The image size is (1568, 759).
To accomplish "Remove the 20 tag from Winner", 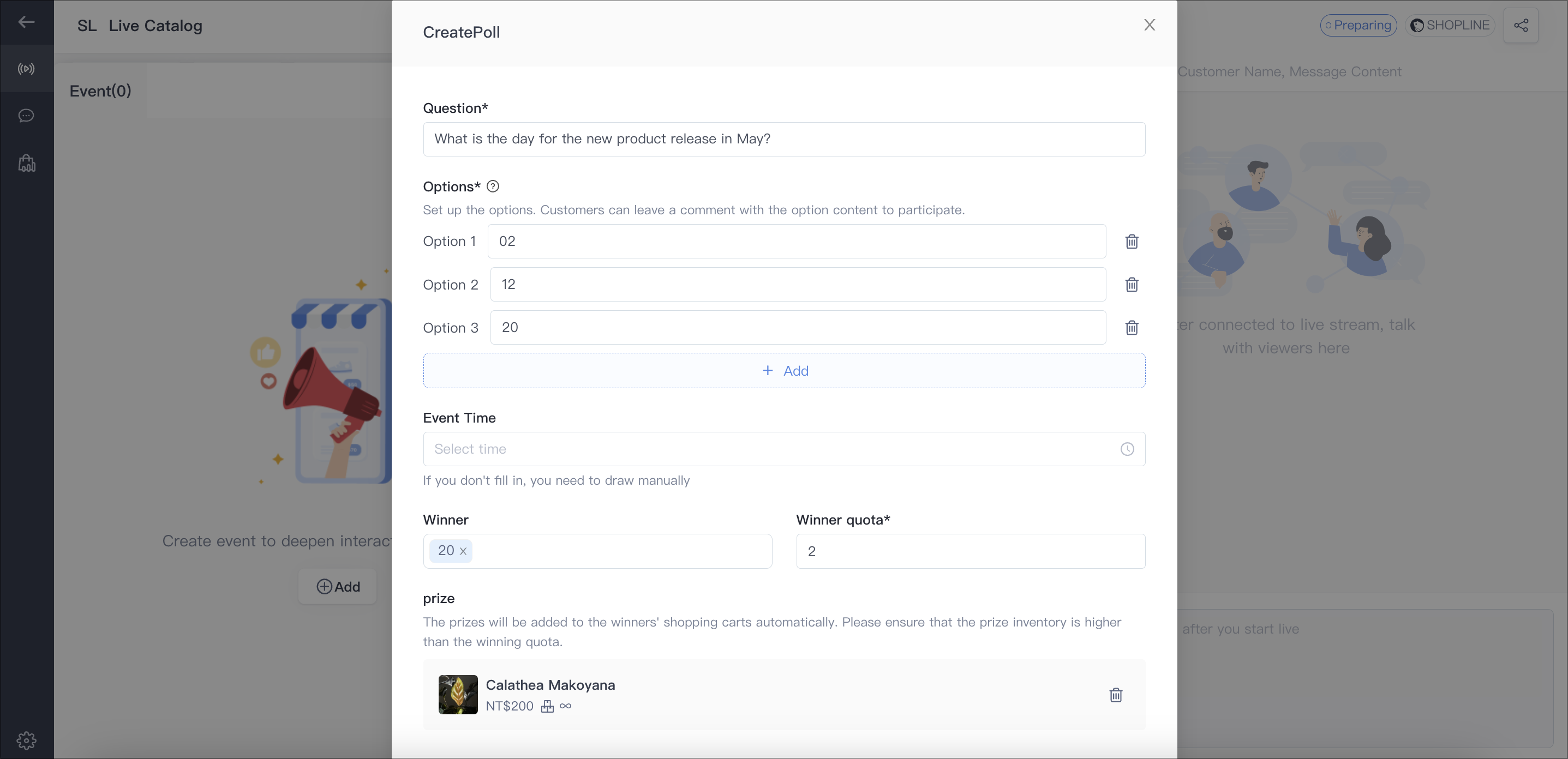I will point(463,551).
